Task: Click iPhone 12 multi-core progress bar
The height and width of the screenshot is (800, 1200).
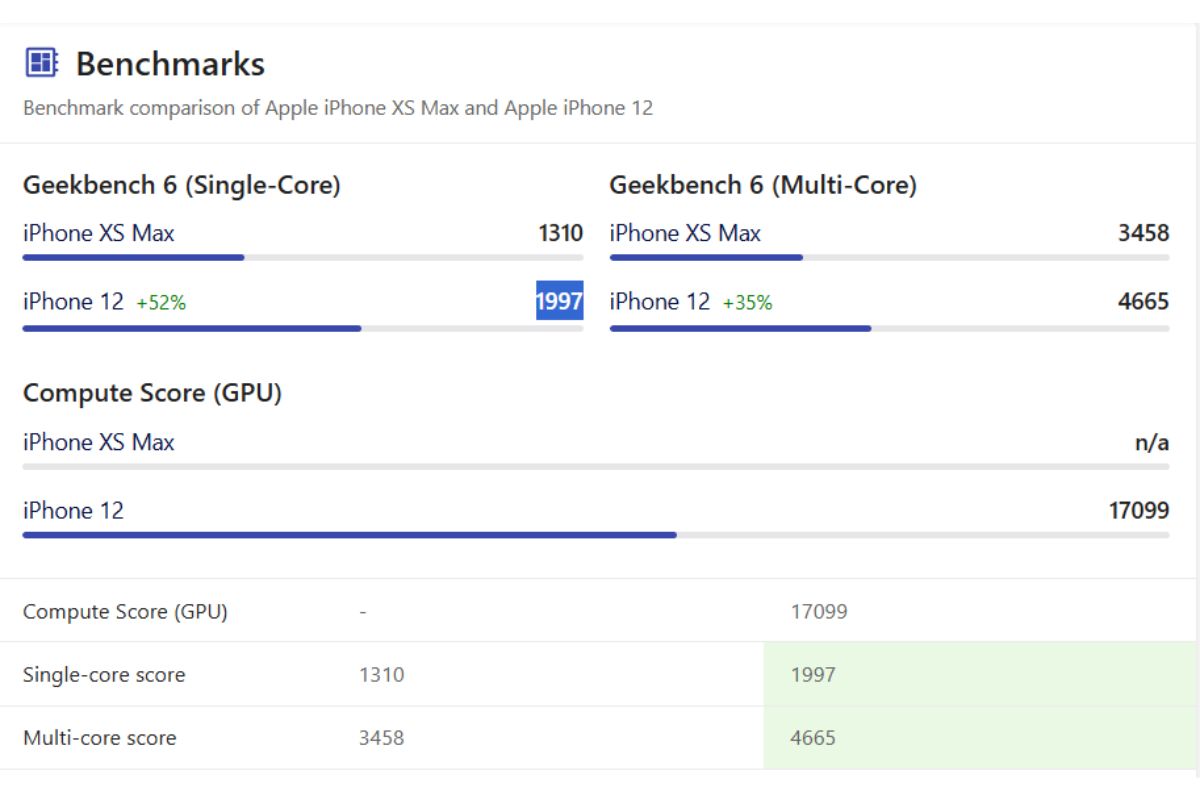Action: (x=740, y=328)
